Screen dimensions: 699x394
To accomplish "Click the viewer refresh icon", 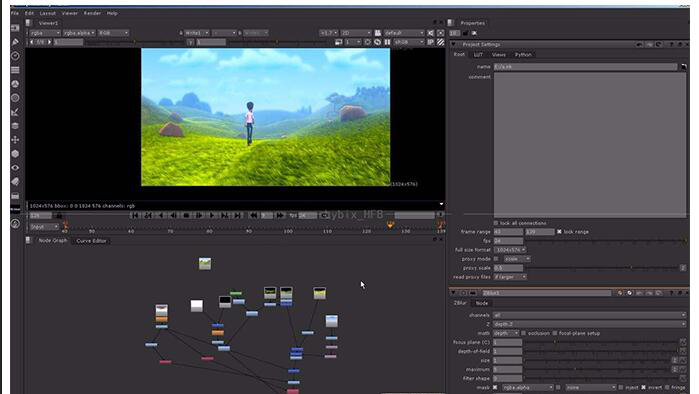I will click(x=377, y=42).
